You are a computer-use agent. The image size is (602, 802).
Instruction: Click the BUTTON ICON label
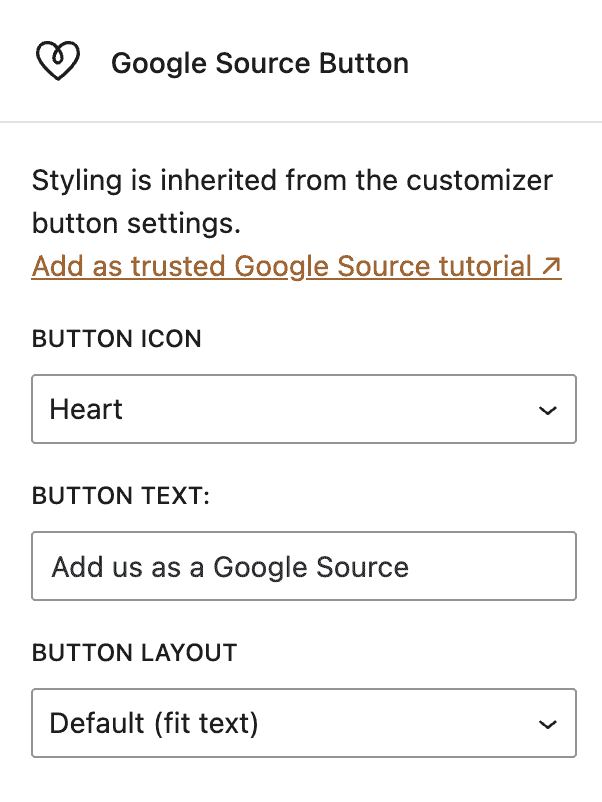click(x=117, y=339)
